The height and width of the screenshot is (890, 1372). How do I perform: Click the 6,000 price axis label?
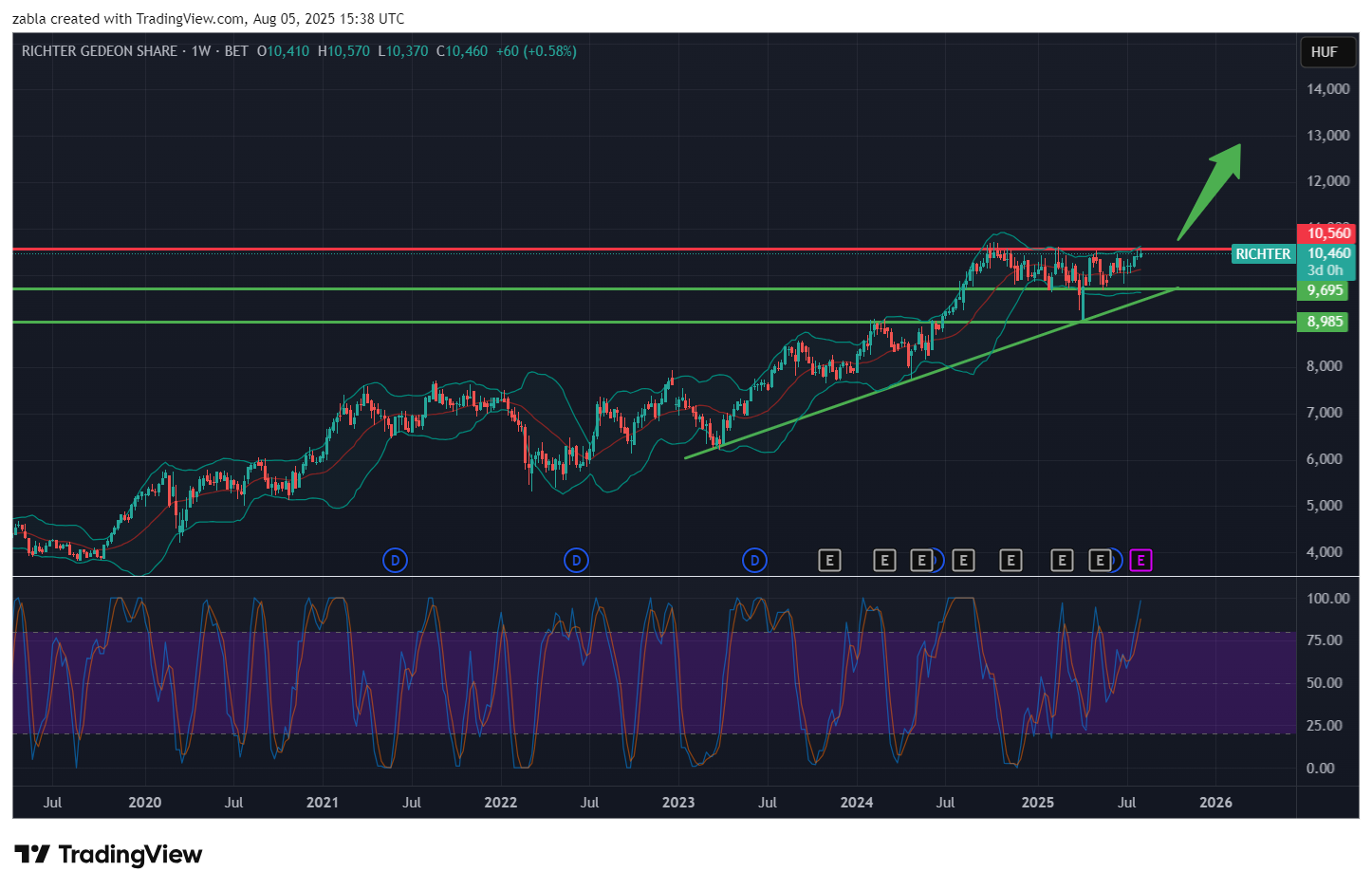pos(1325,459)
